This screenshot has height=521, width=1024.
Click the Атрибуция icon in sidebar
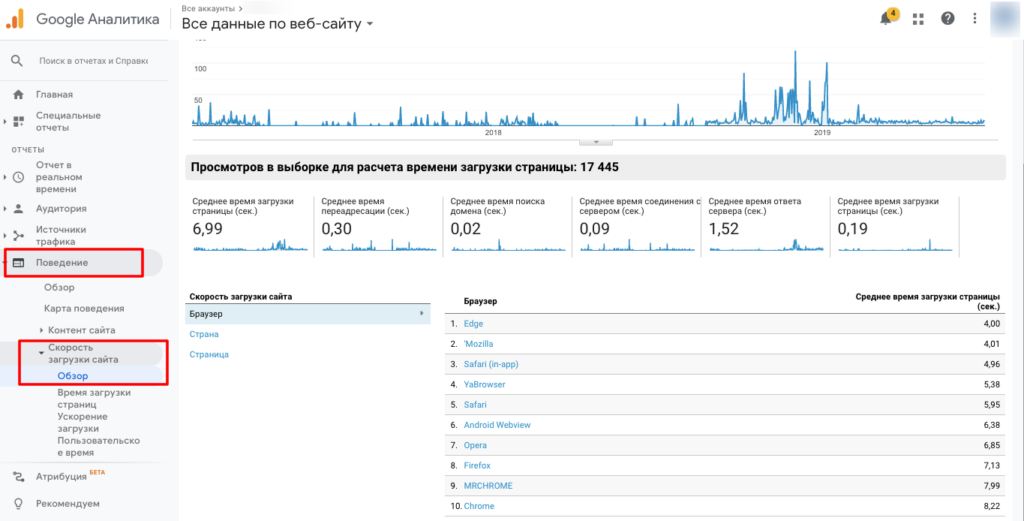(x=18, y=477)
